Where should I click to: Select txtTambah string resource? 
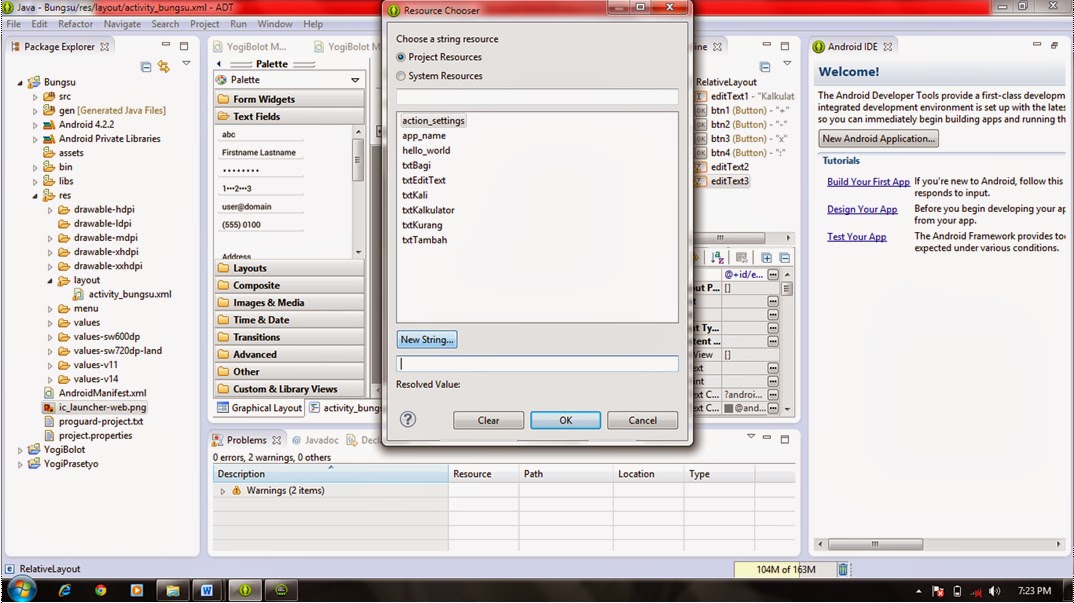coord(425,240)
